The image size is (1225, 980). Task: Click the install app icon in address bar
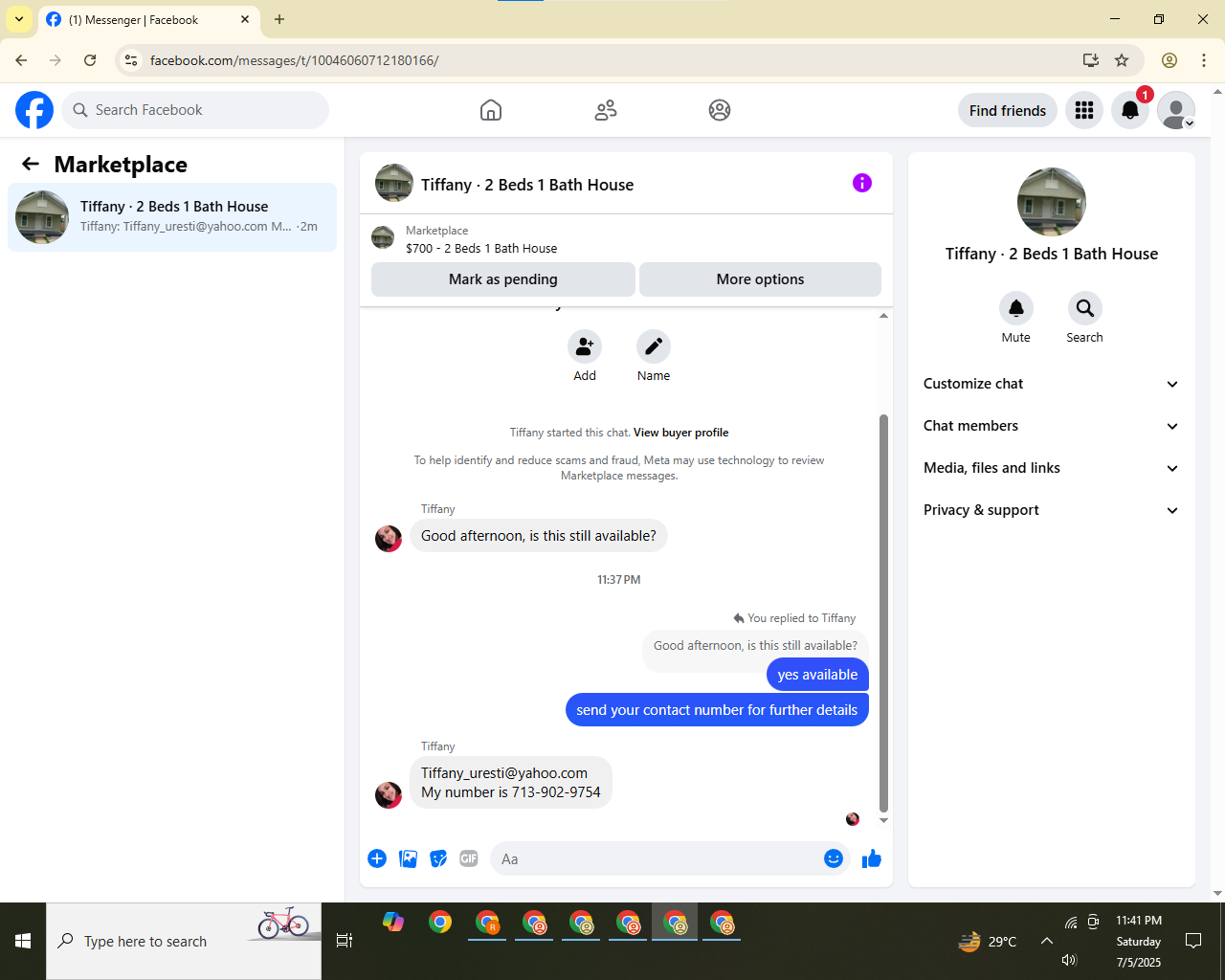click(x=1091, y=60)
